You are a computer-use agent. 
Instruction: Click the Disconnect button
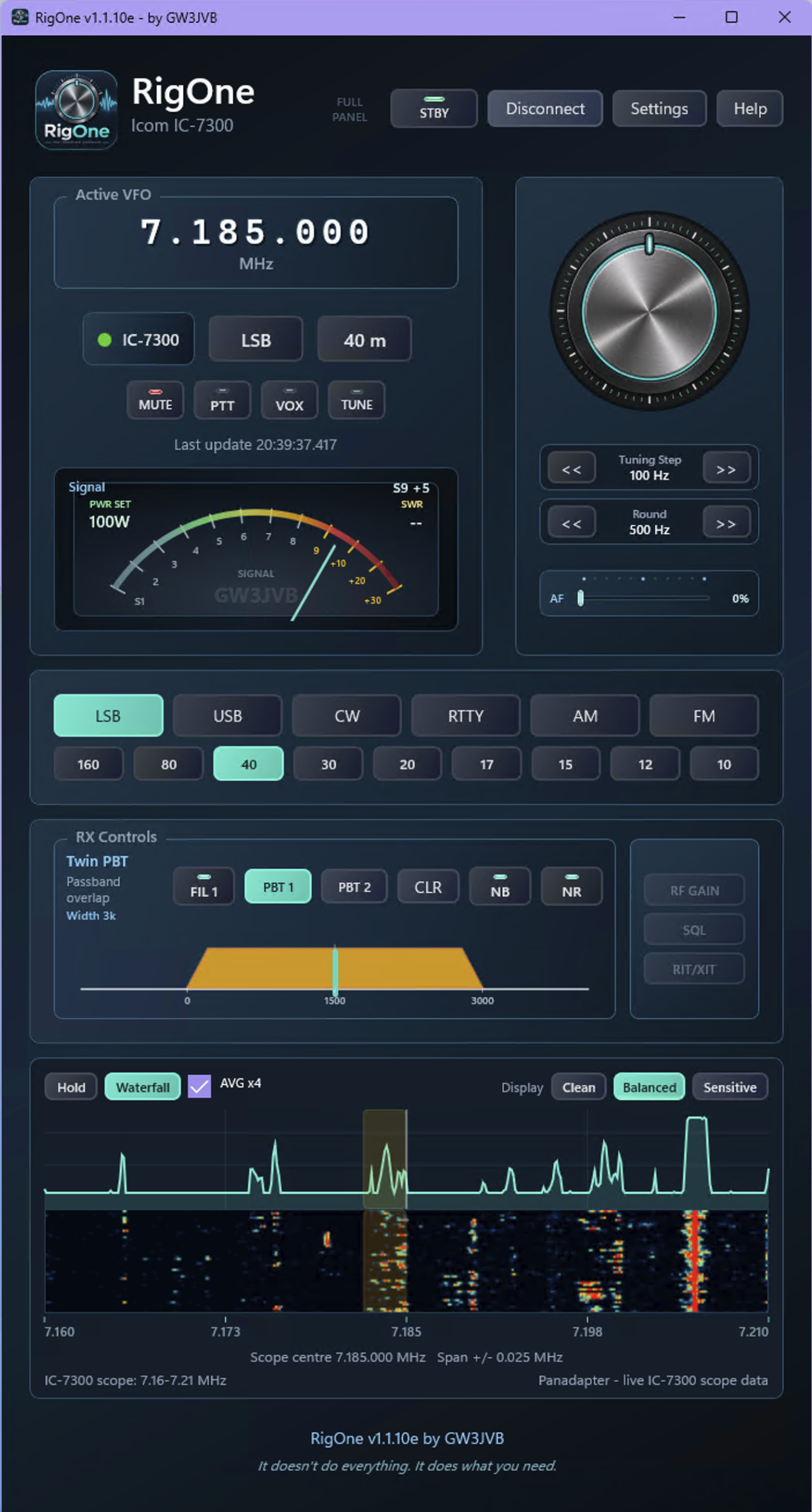(x=545, y=109)
